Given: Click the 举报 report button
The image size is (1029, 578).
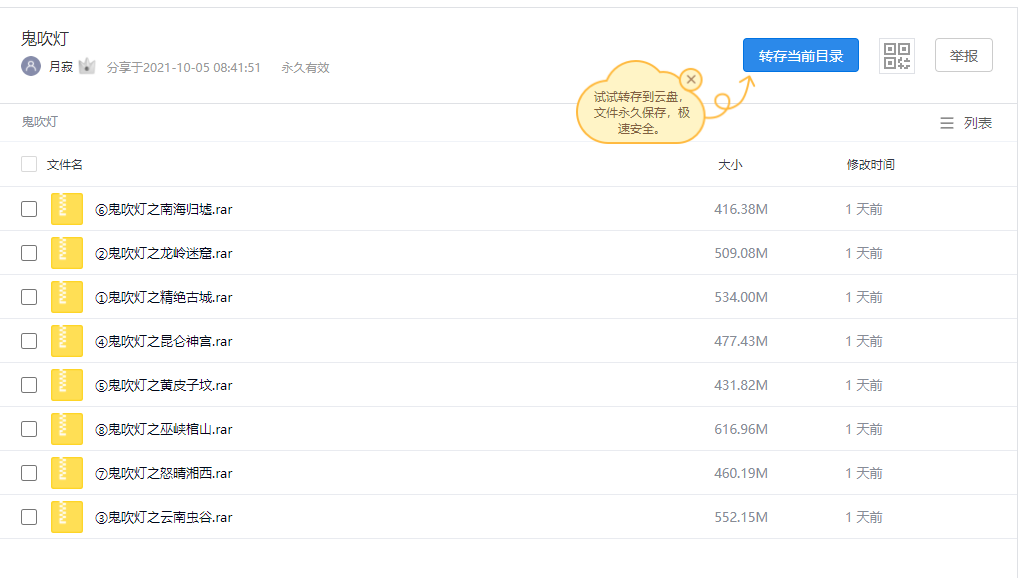Looking at the screenshot, I should [963, 56].
